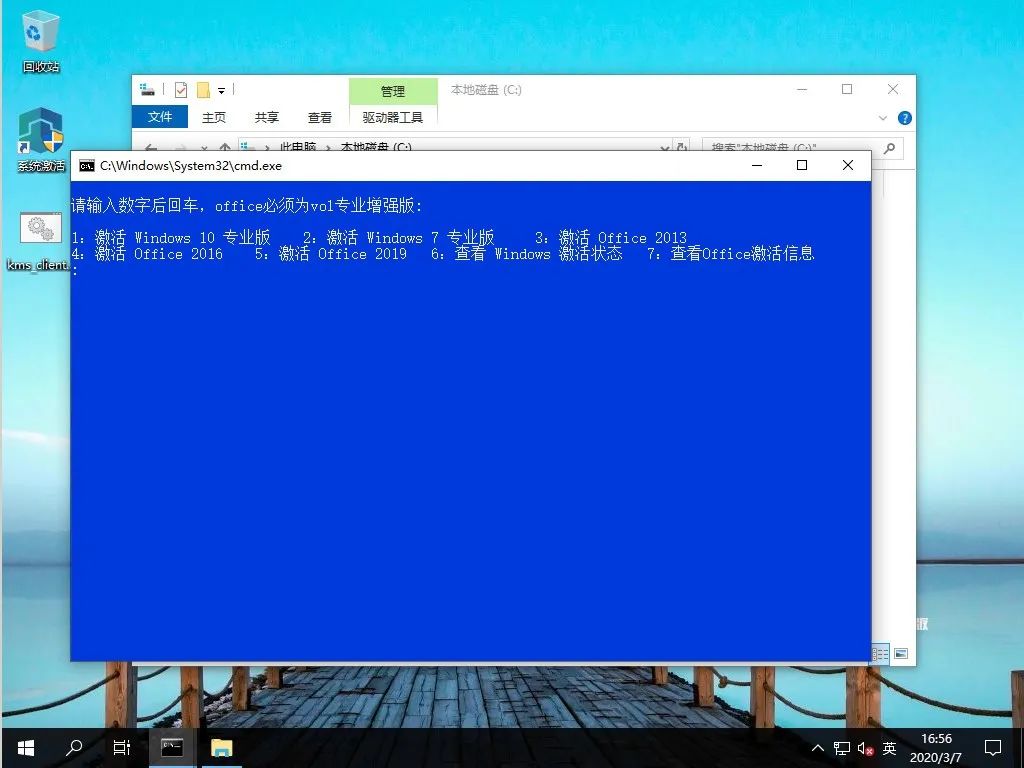The width and height of the screenshot is (1024, 768).
Task: Switch to the 驱动器工具 ribbon tab
Action: coord(392,118)
